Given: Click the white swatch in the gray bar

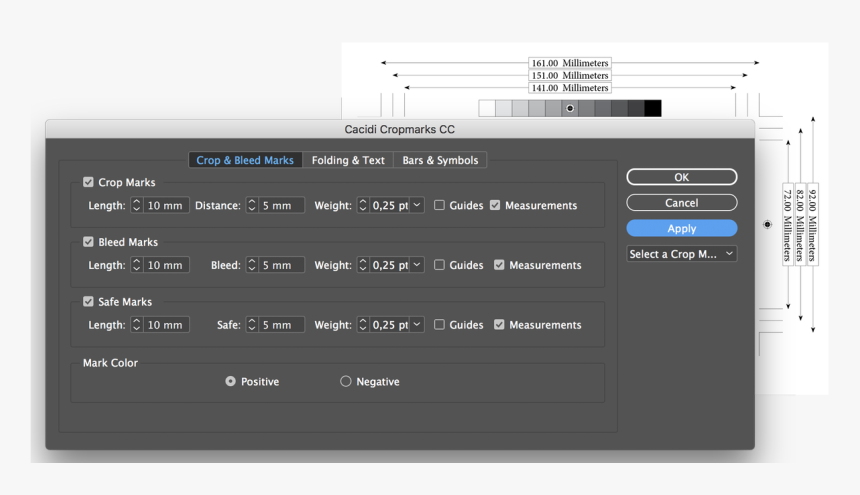Looking at the screenshot, I should [x=487, y=108].
